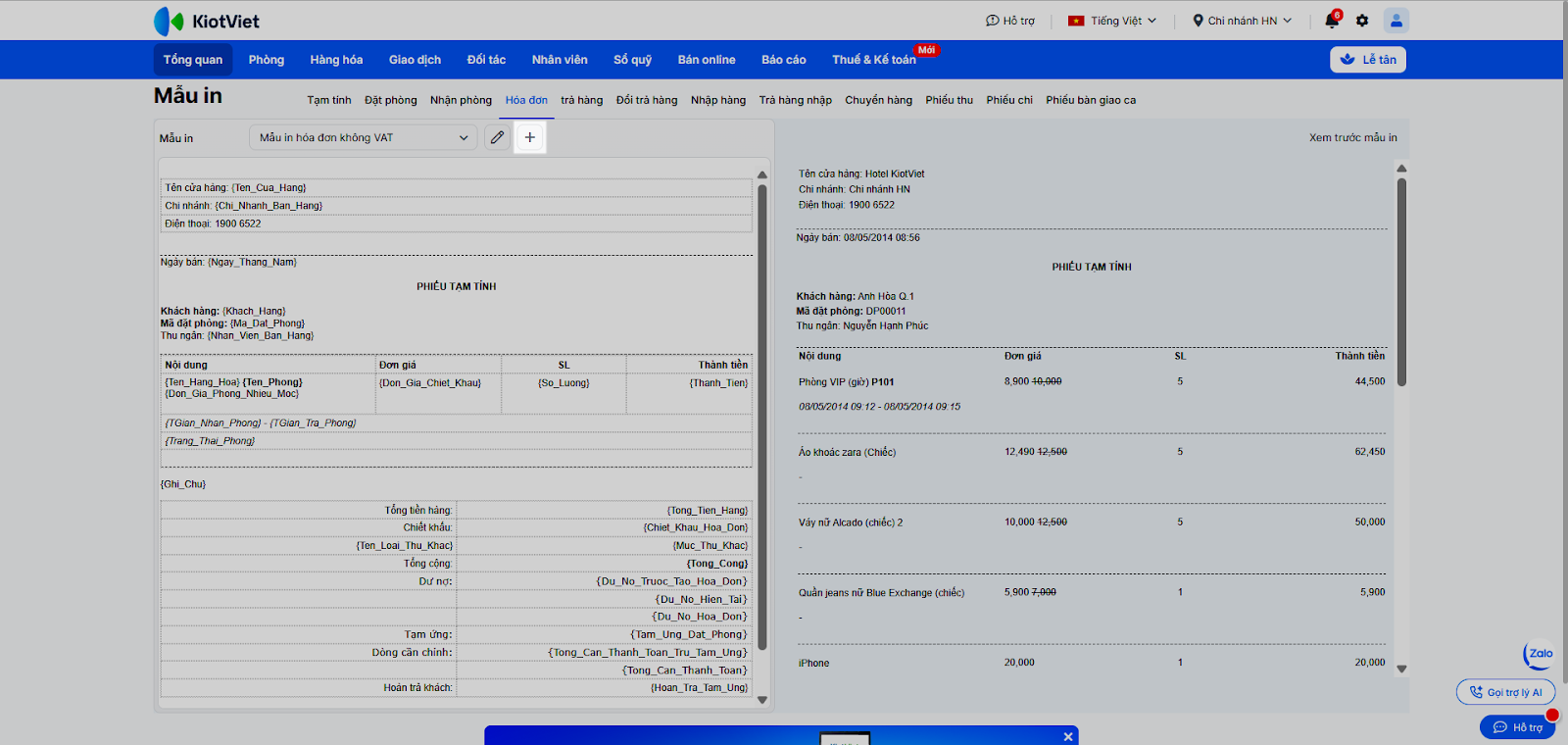1568x745 pixels.
Task: Open the Zalo chat icon
Action: pos(1539,654)
